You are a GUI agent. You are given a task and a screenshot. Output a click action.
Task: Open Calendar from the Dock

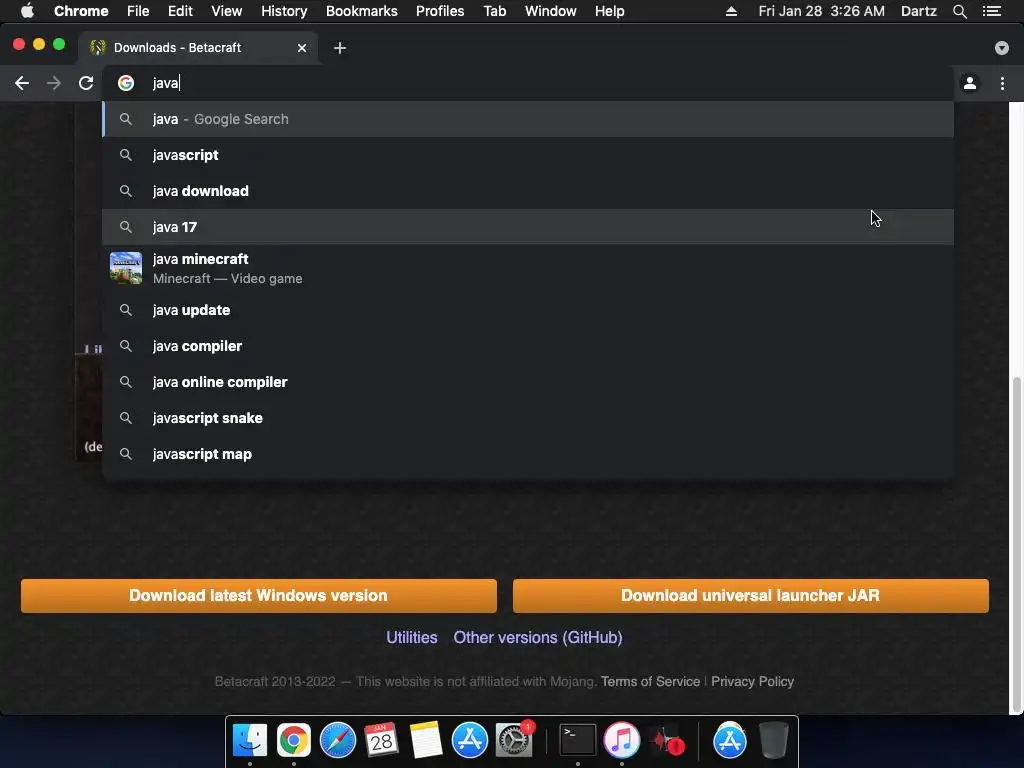coord(381,741)
